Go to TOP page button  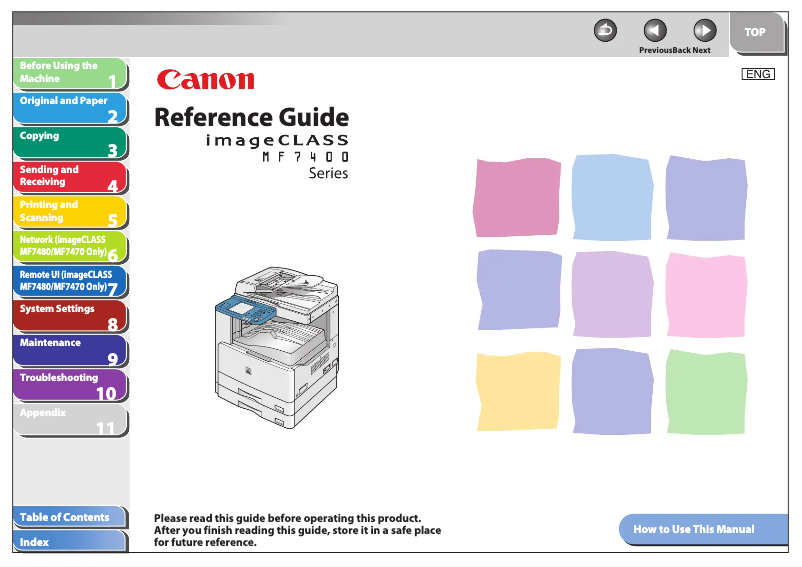pyautogui.click(x=755, y=32)
